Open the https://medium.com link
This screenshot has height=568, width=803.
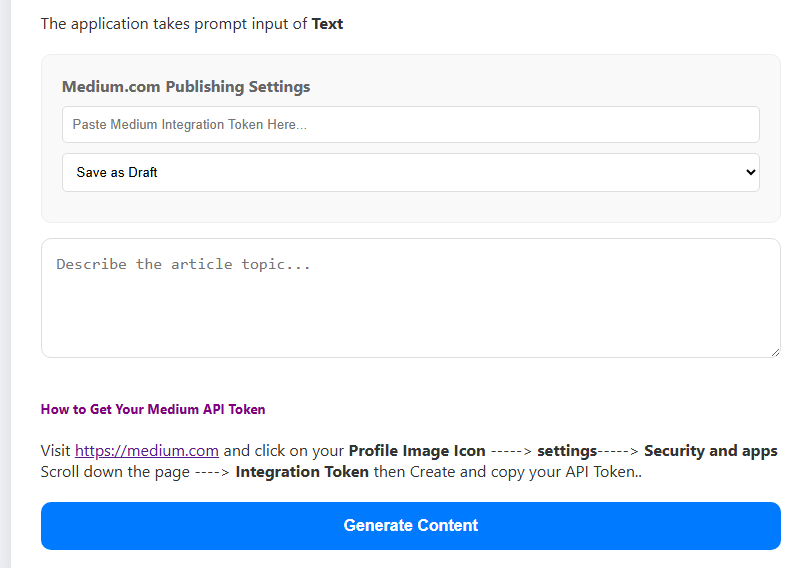146,451
